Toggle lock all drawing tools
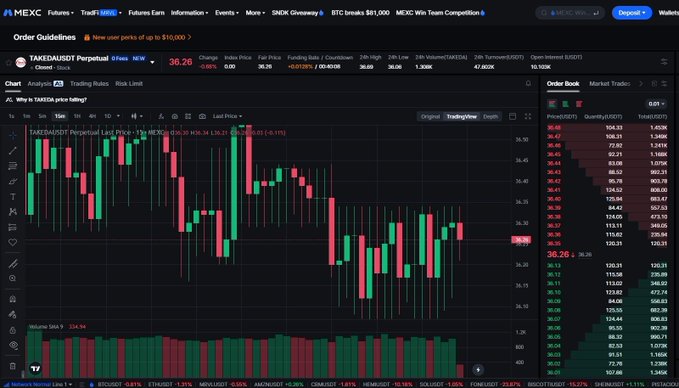 13,330
